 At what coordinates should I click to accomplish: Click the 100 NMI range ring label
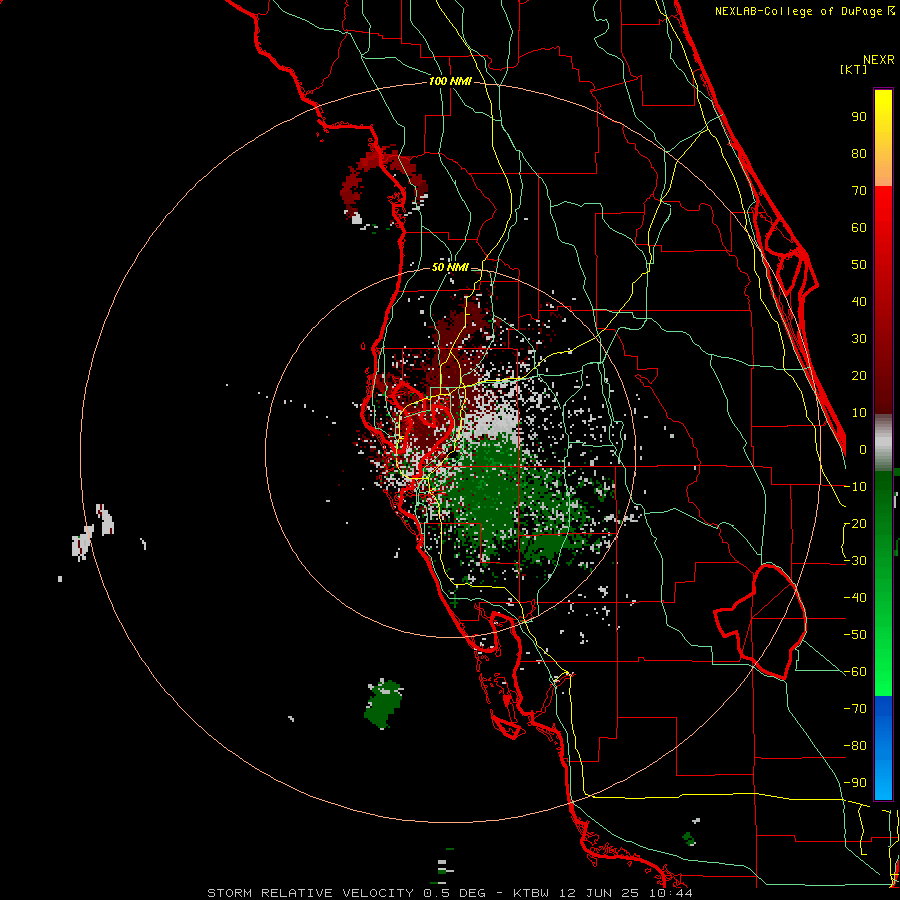tap(450, 81)
